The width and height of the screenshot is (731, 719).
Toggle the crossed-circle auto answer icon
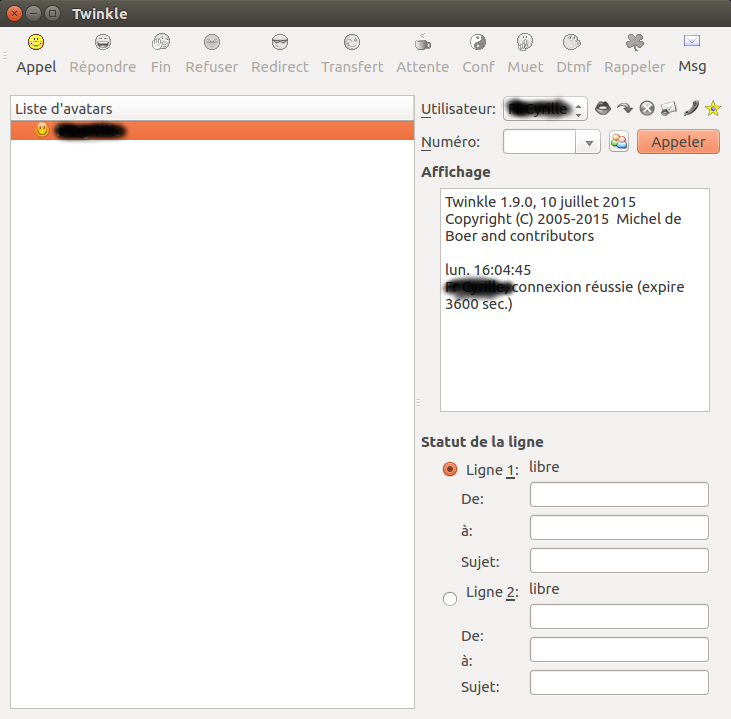[647, 109]
